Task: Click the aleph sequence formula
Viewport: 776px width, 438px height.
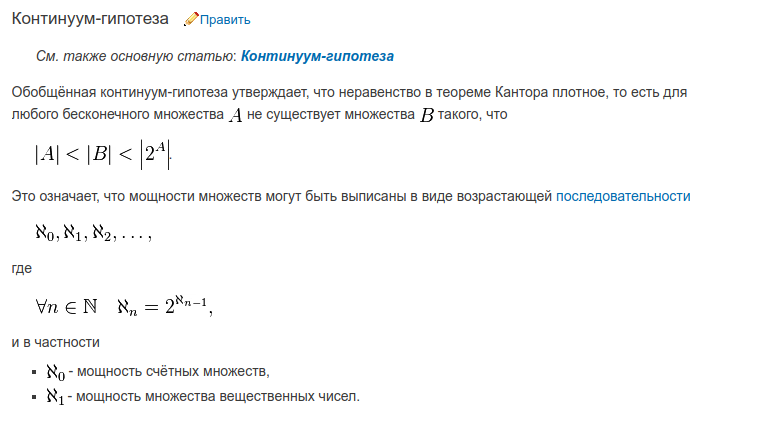Action: pos(94,233)
